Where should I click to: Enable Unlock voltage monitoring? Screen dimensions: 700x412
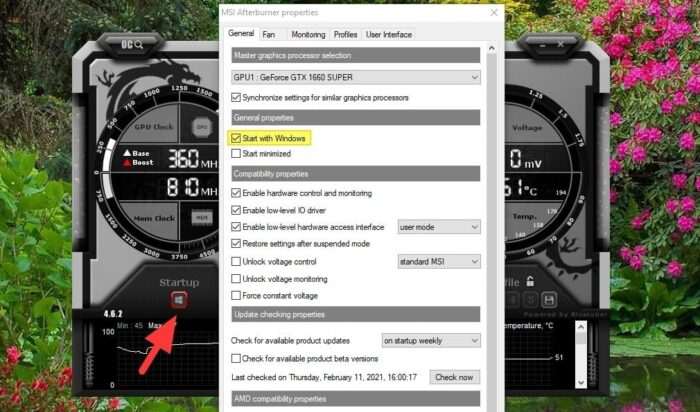tap(236, 279)
